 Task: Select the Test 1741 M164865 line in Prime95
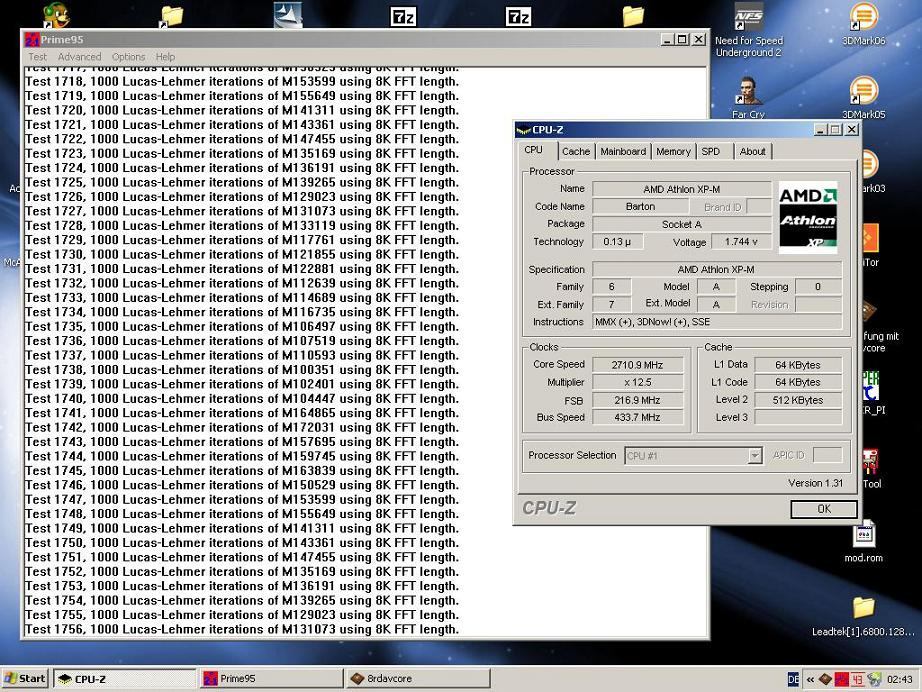[x=242, y=413]
